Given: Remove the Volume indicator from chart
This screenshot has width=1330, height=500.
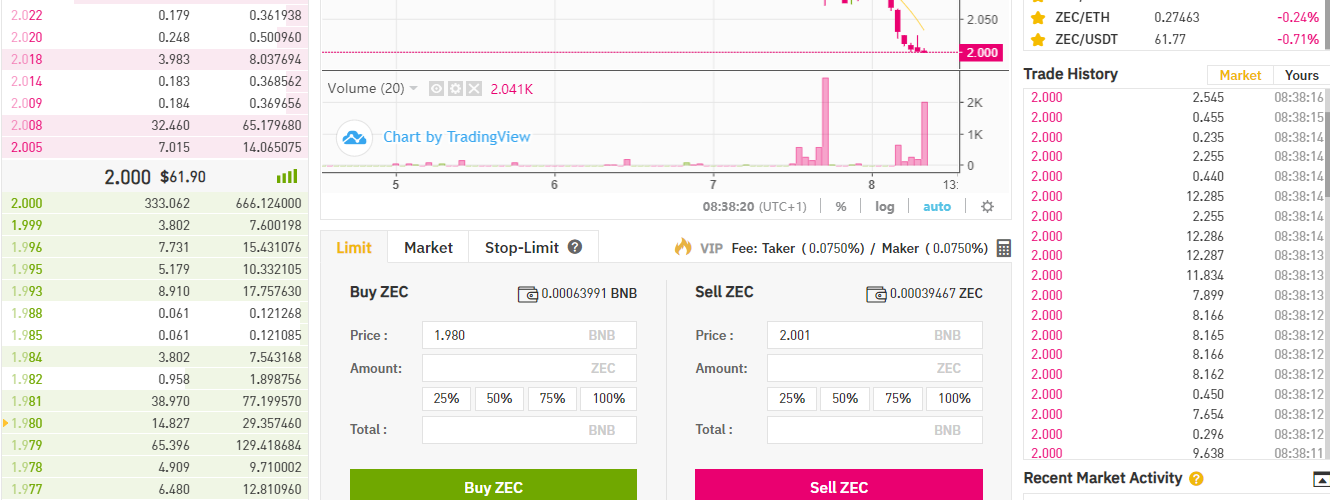Looking at the screenshot, I should click(x=474, y=89).
